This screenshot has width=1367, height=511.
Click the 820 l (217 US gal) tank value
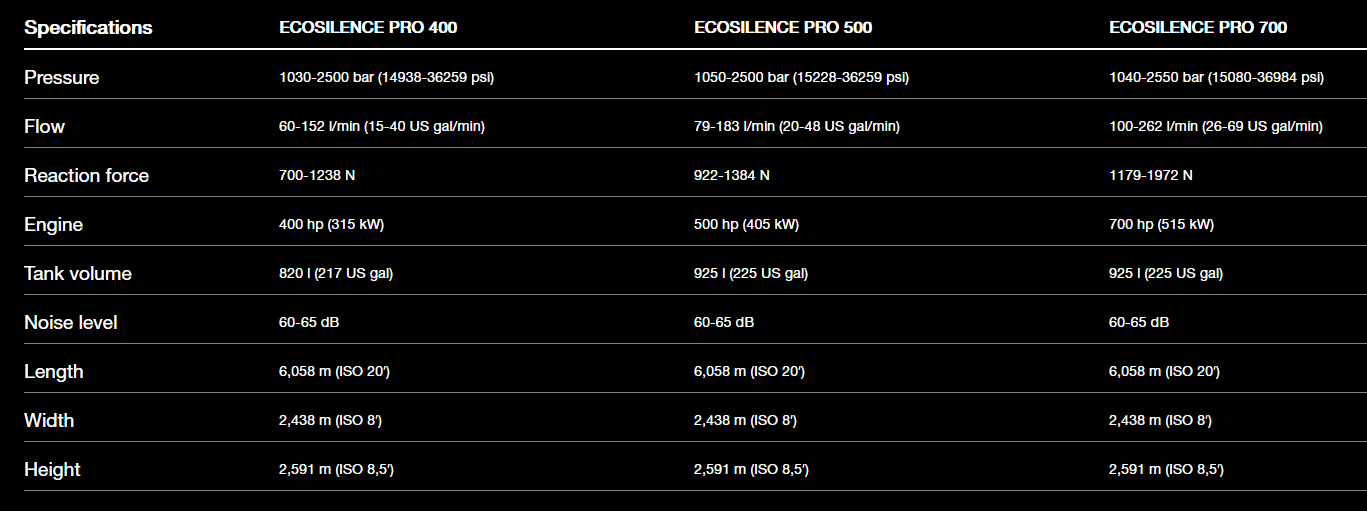point(335,274)
